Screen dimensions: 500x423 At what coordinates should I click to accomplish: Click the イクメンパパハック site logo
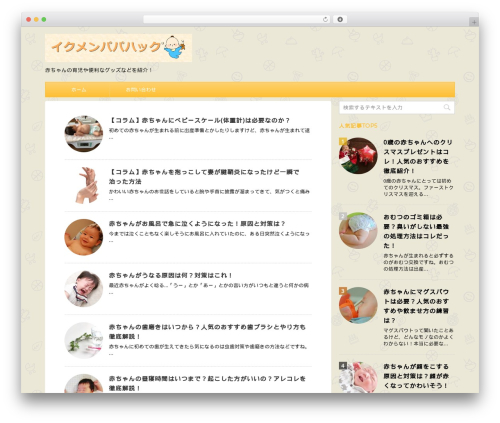click(x=118, y=48)
